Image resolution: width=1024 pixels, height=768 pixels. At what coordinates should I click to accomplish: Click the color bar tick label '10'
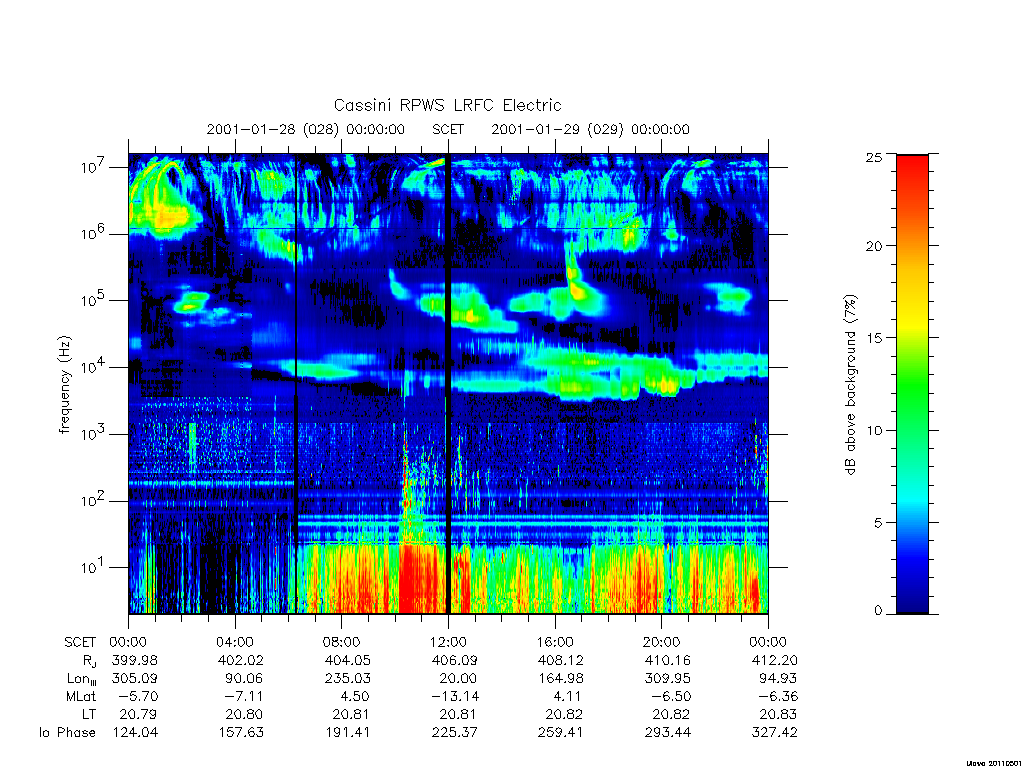coord(874,430)
